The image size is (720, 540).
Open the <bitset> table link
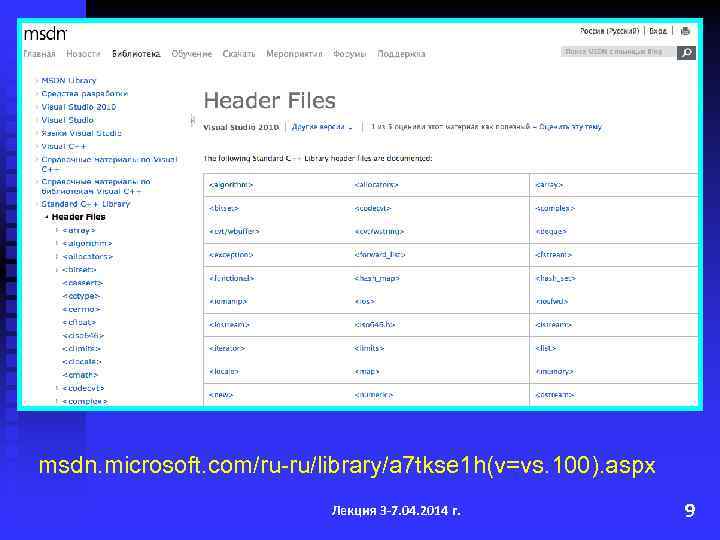[224, 208]
